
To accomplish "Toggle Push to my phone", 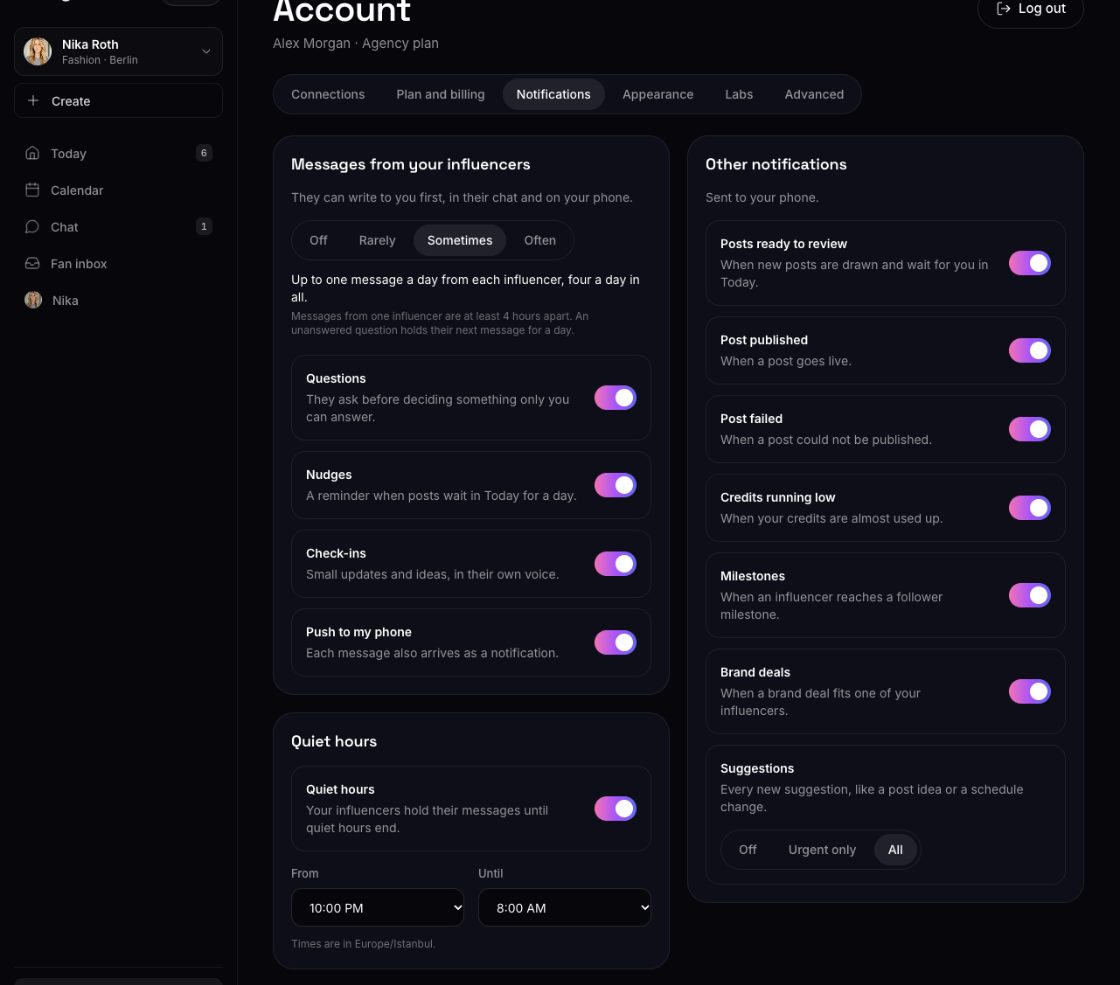I will [x=615, y=642].
